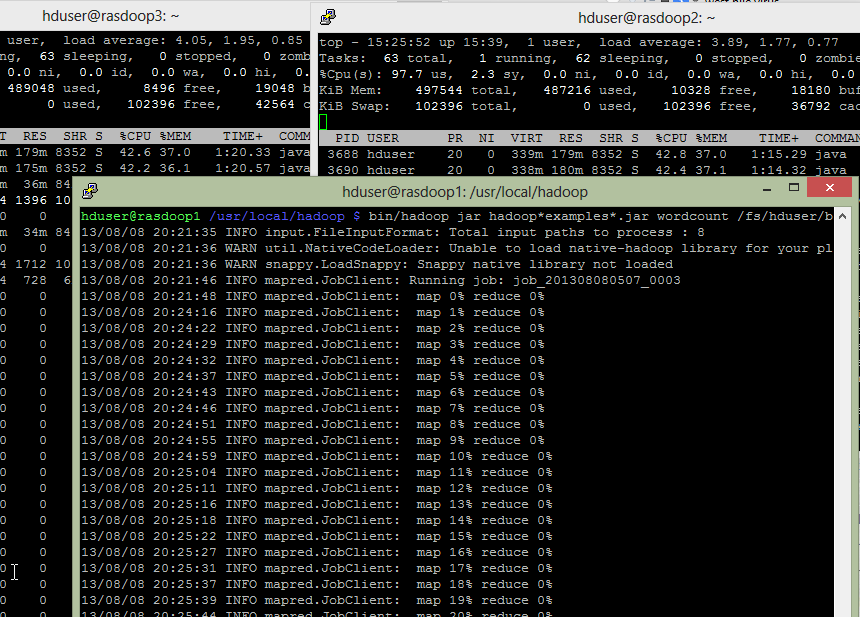This screenshot has width=860, height=617.
Task: Click the 'map 19% reduce 0%' line
Action: click(x=316, y=601)
